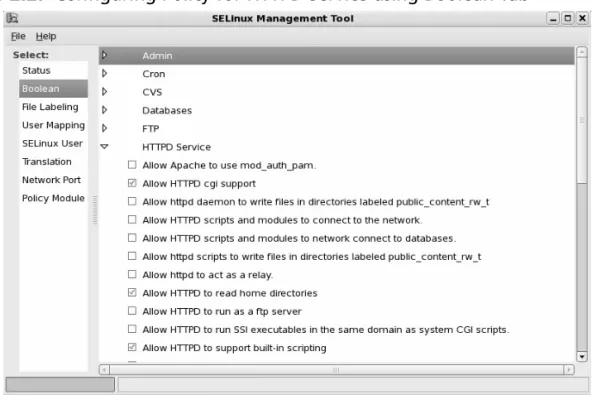Click the horizontal scrollbar thumb
This screenshot has height=395, width=592.
click(x=336, y=370)
